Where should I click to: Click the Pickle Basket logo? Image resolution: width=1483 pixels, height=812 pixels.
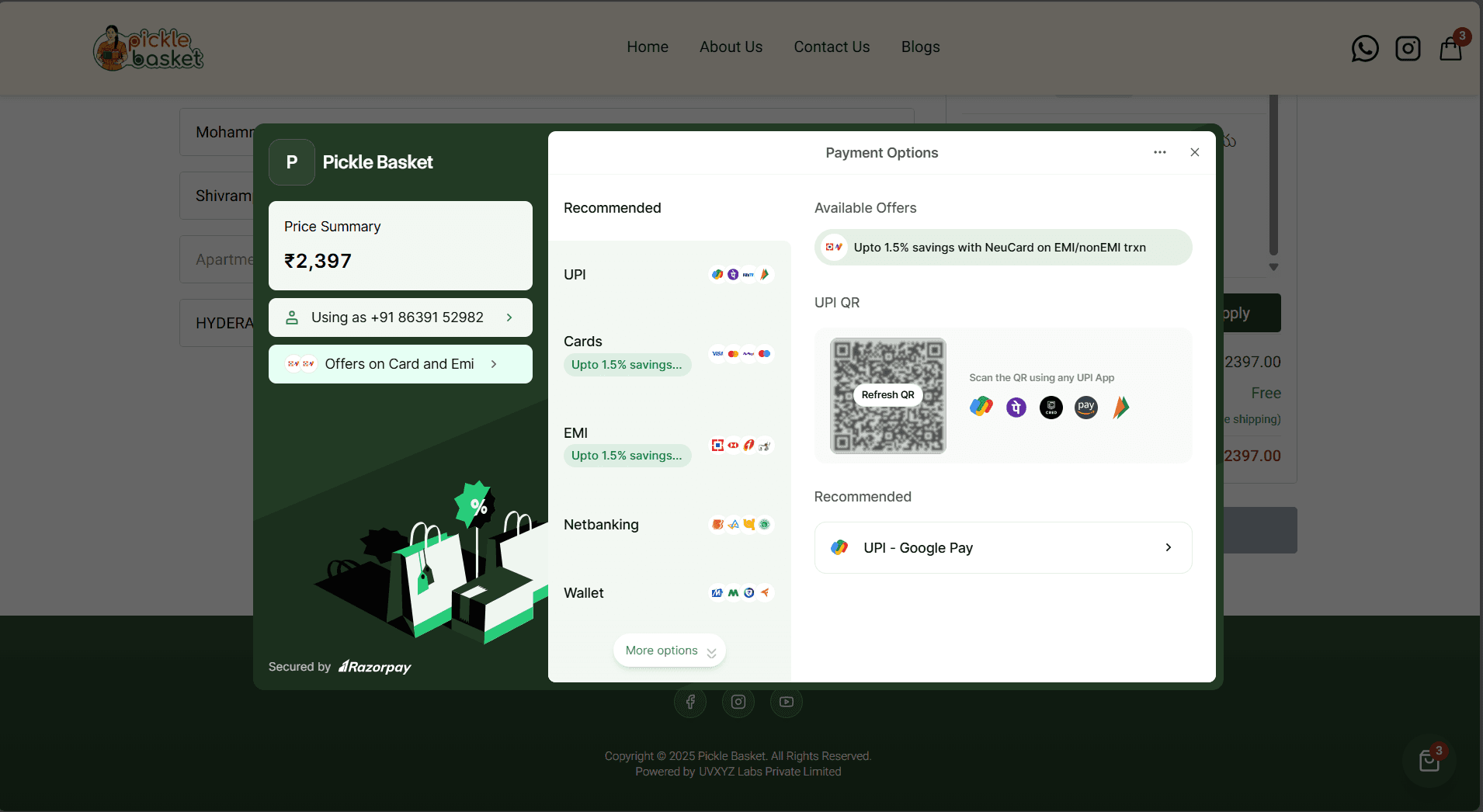click(148, 48)
